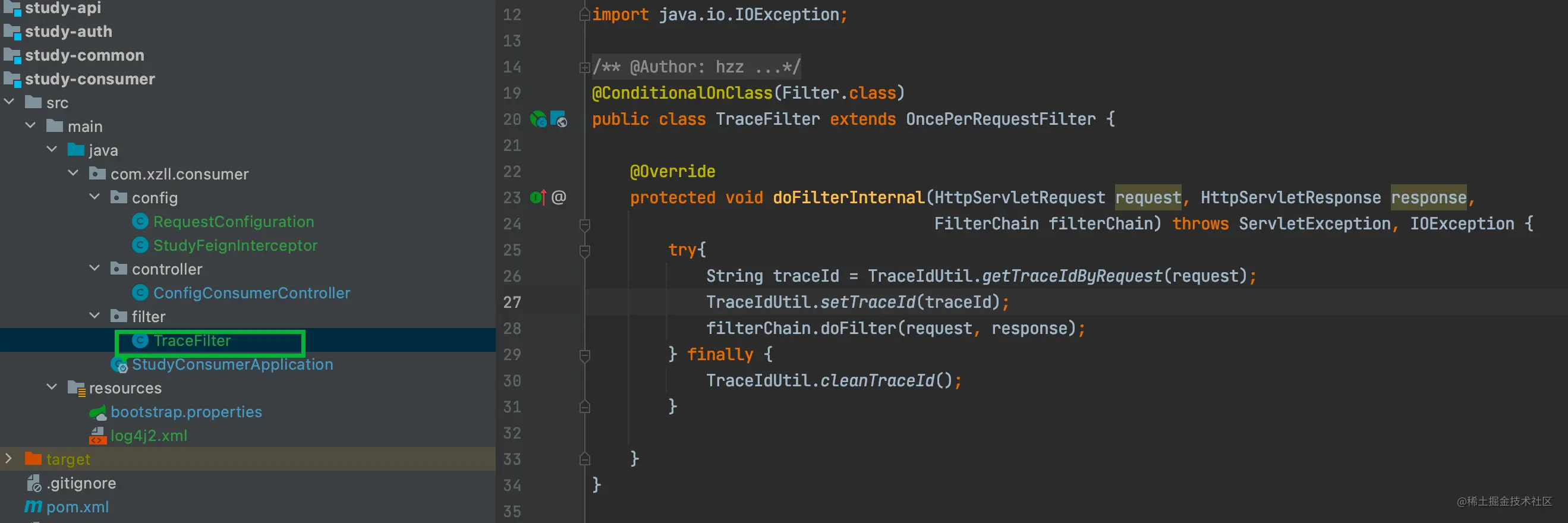
Task: Click the @ annotation gutter marker on line 23
Action: tap(559, 197)
